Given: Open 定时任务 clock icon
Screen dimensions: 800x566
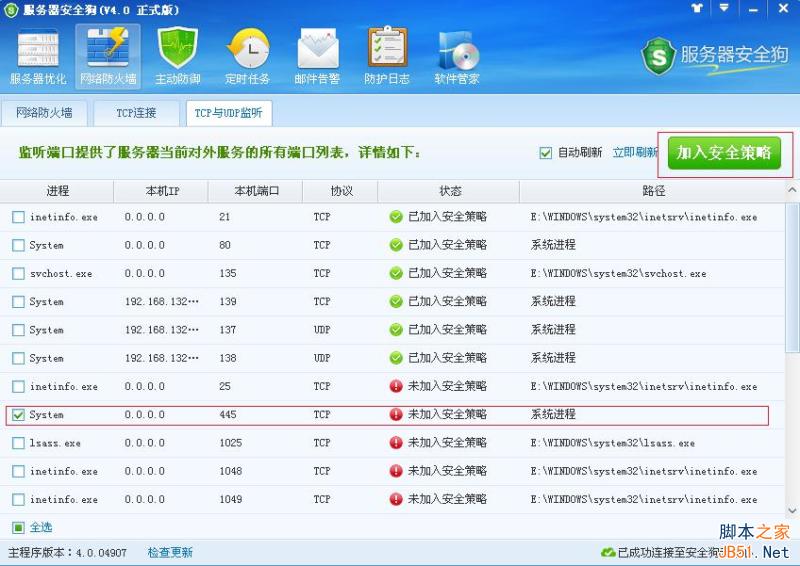Looking at the screenshot, I should point(247,56).
